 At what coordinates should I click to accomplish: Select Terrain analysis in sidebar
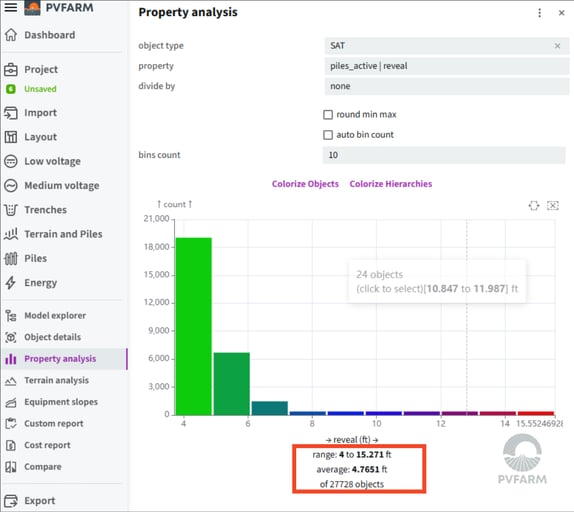[x=56, y=381]
